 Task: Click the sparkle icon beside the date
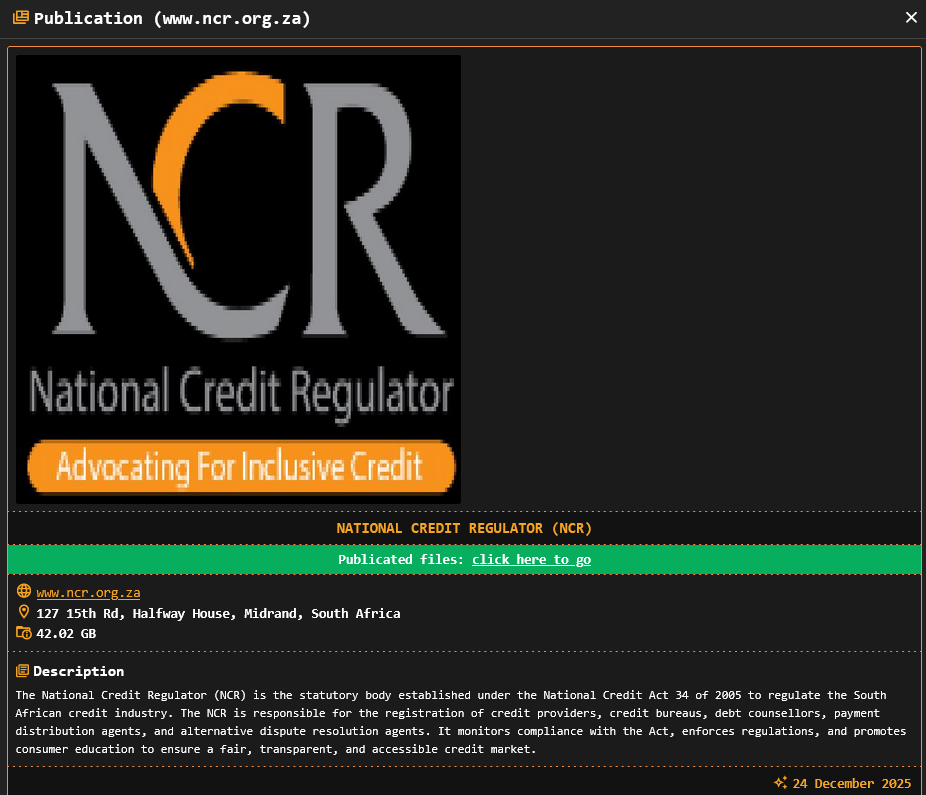[x=781, y=783]
